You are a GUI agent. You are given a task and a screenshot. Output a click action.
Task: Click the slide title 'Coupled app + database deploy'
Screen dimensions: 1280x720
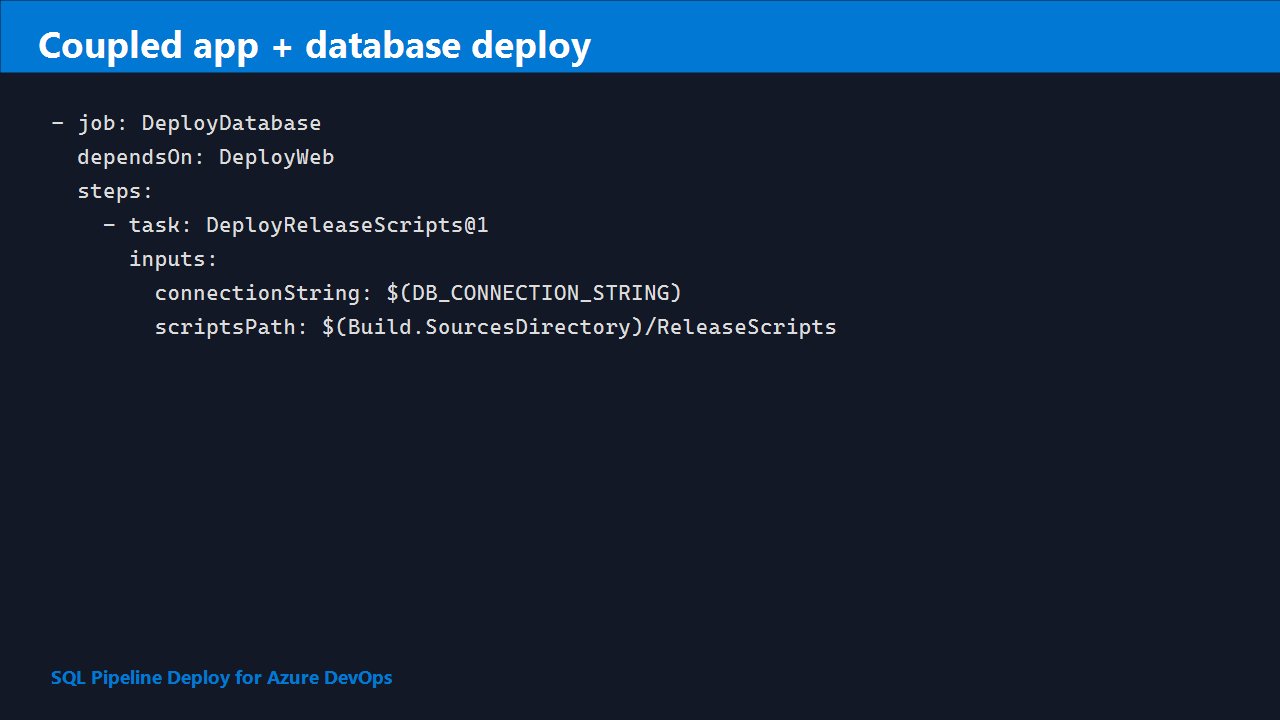coord(314,46)
